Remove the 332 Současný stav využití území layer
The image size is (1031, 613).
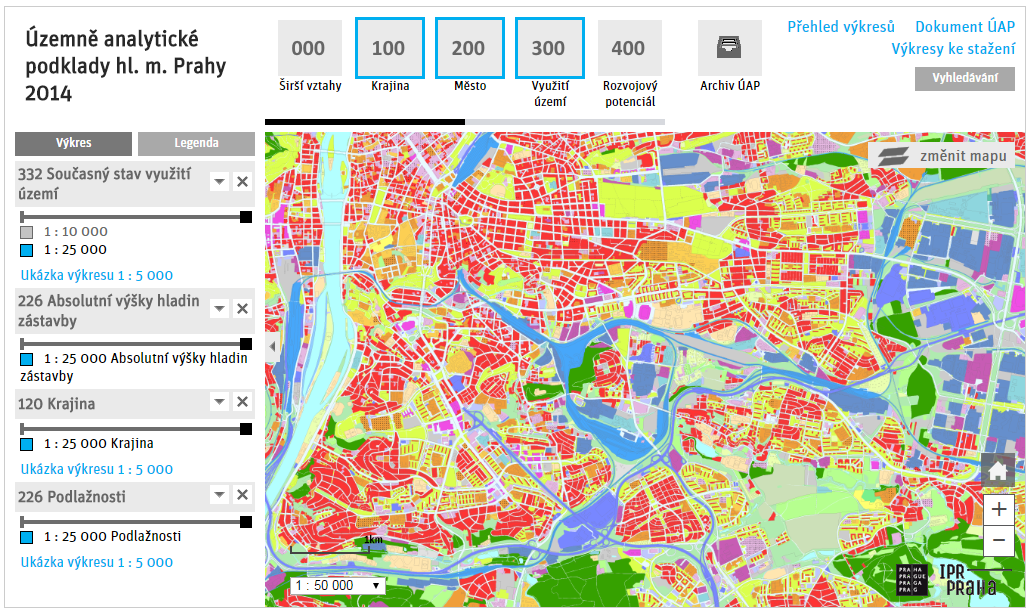pyautogui.click(x=242, y=181)
